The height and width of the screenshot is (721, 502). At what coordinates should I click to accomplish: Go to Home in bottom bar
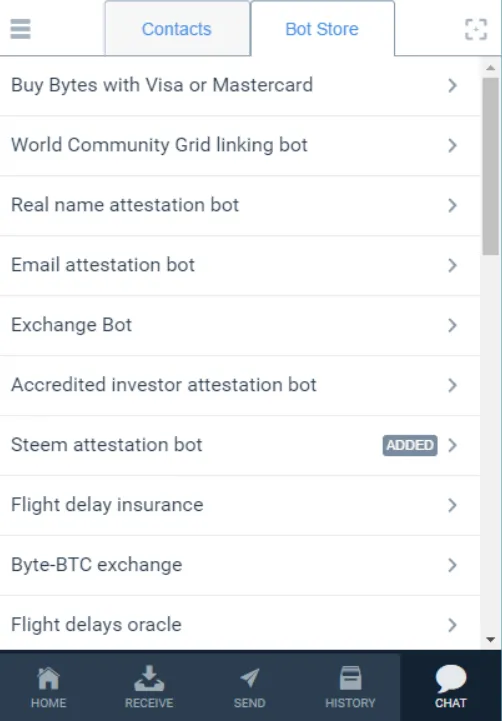click(48, 687)
